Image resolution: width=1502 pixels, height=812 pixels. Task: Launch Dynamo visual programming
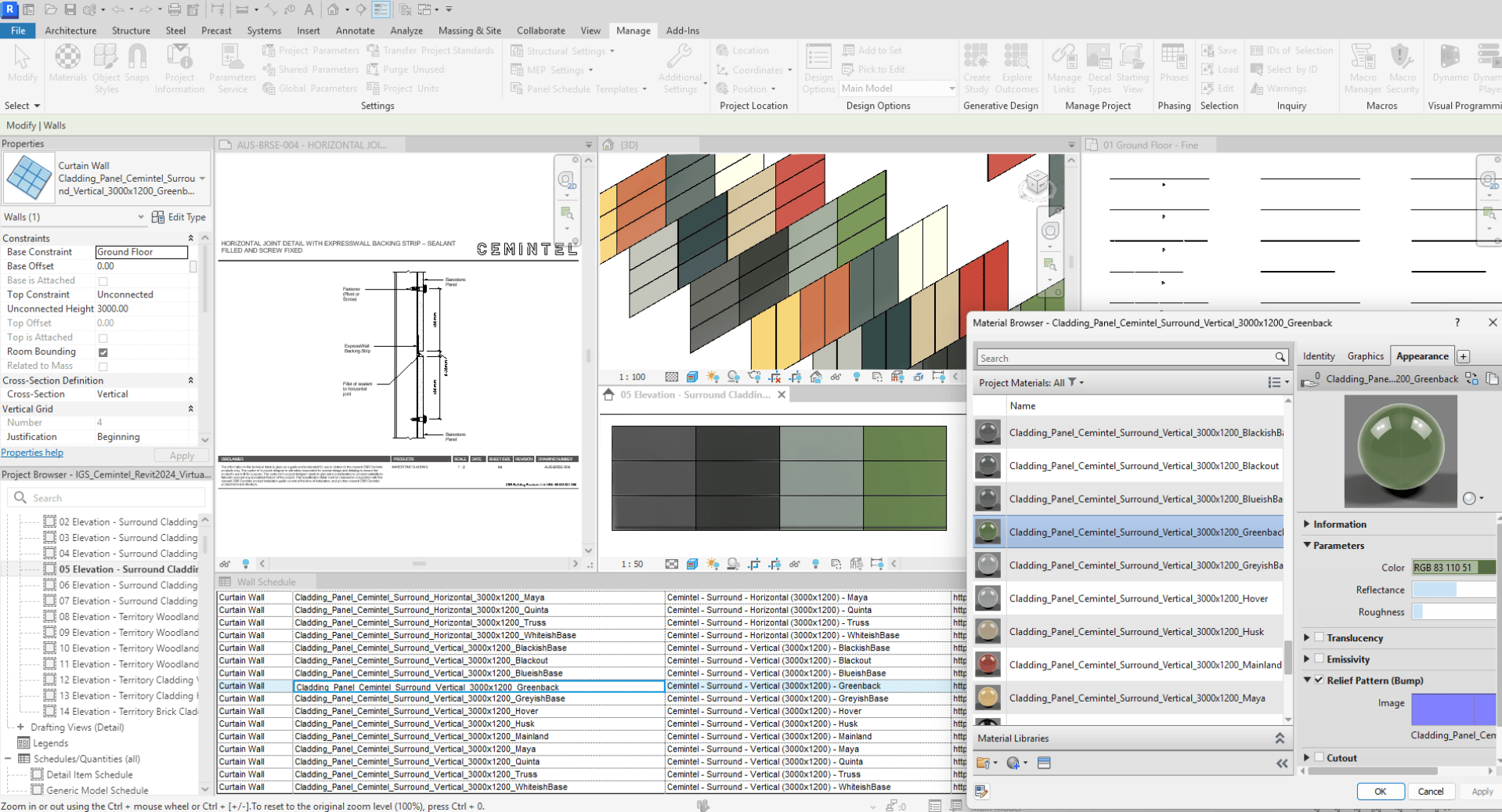(x=1450, y=63)
